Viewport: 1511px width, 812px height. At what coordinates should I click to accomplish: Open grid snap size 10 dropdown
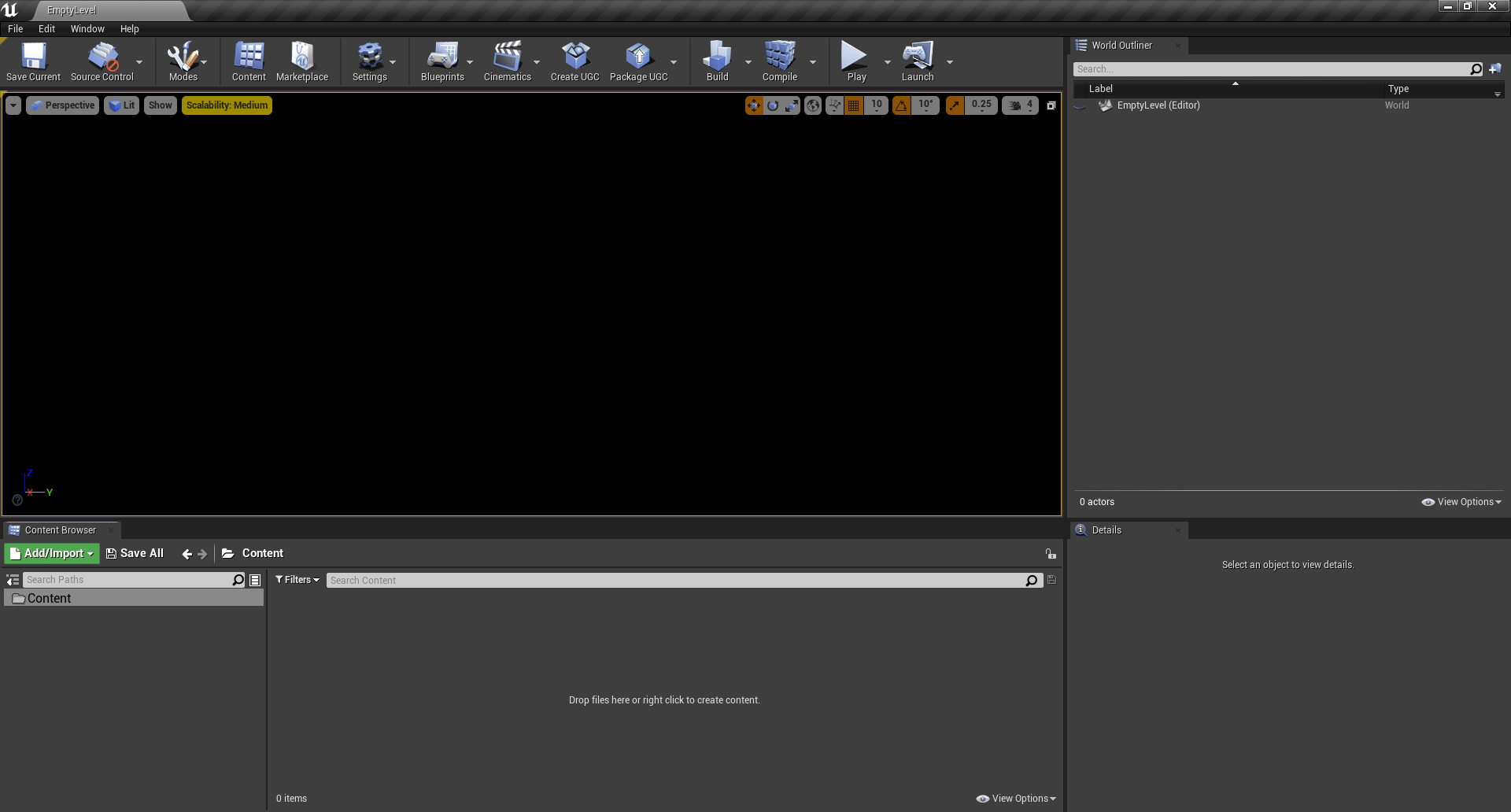877,105
